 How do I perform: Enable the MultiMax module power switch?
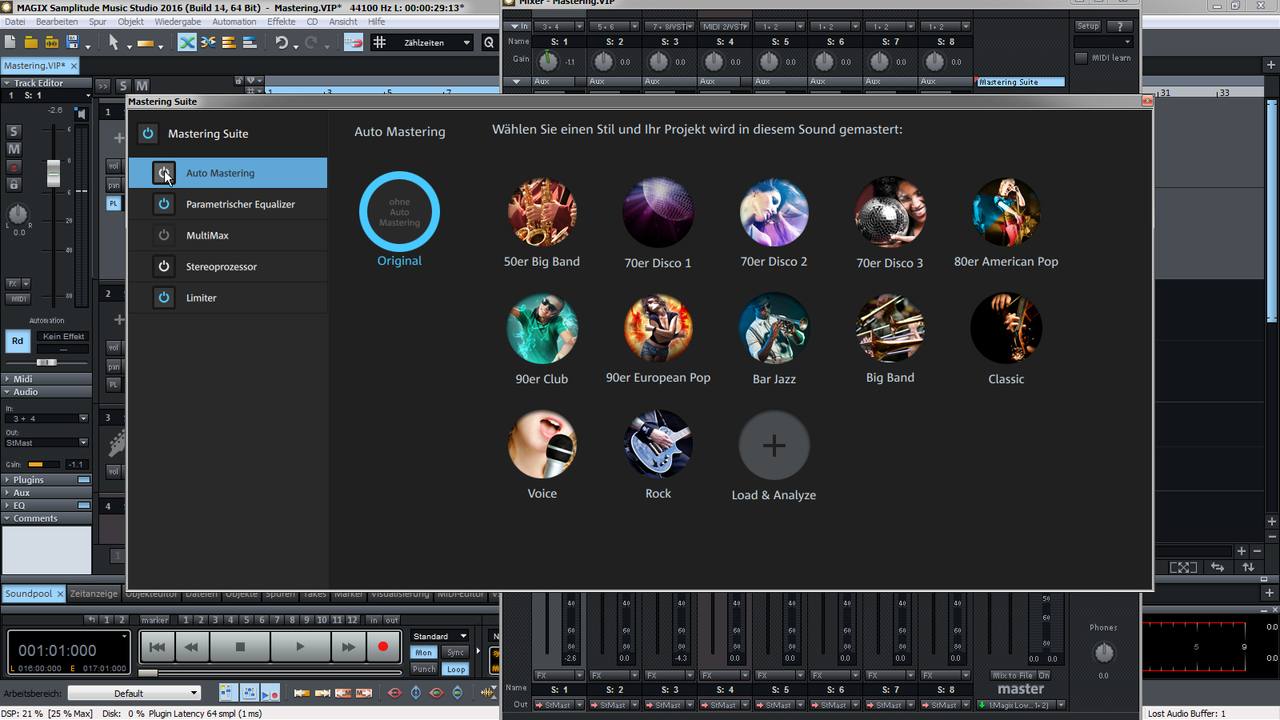tap(164, 235)
